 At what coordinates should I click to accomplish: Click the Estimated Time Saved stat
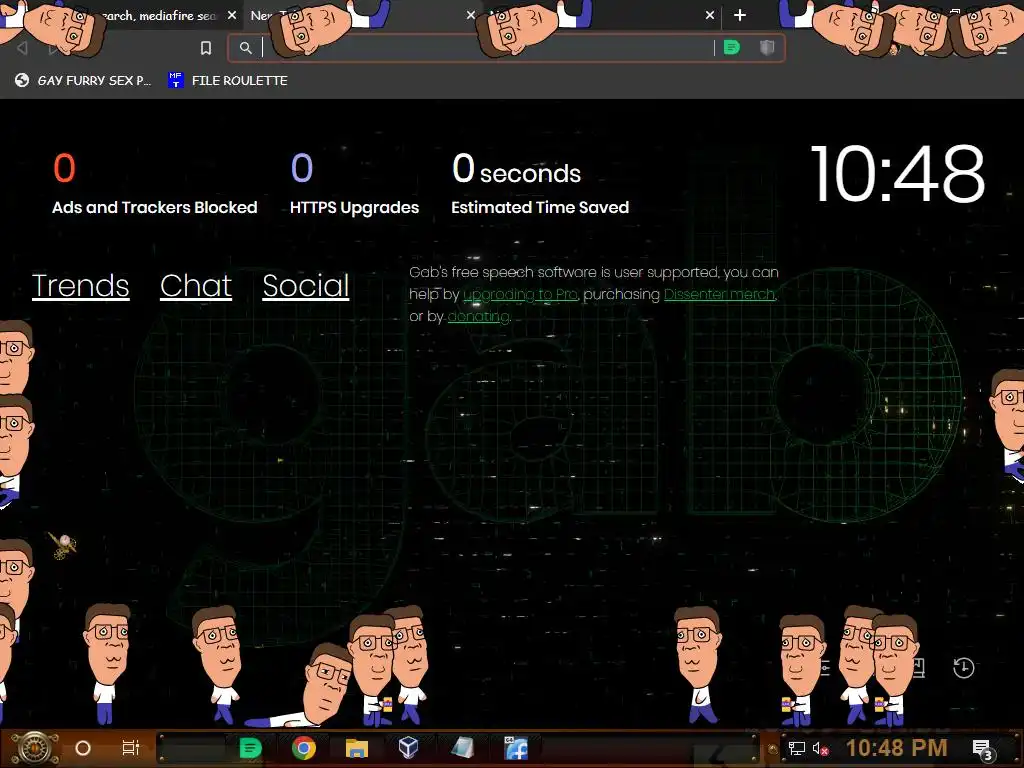539,183
